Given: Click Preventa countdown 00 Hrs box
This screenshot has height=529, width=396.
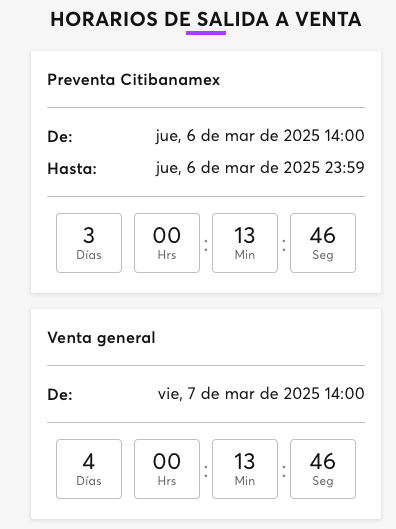Looking at the screenshot, I should (x=167, y=243).
